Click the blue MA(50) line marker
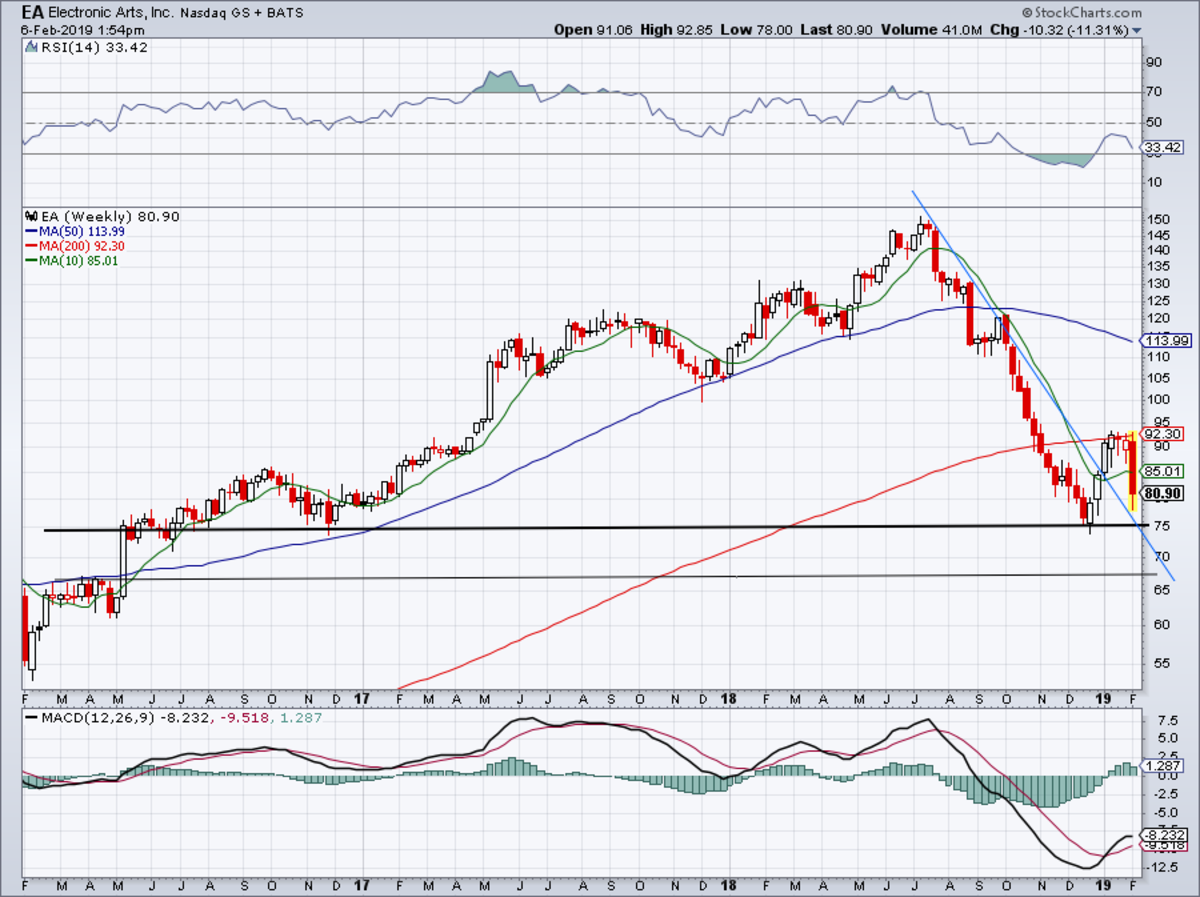 [30, 231]
